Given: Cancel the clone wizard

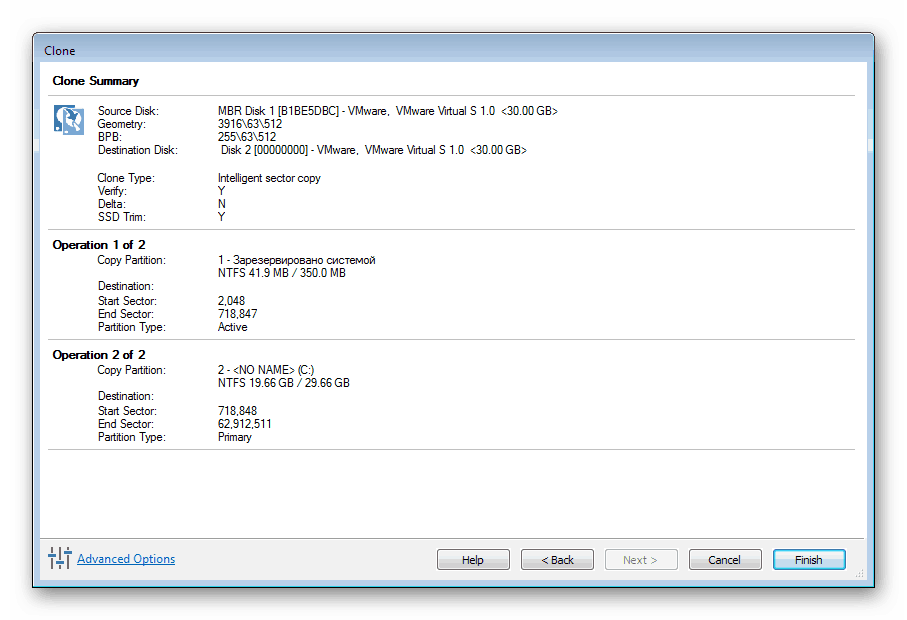Looking at the screenshot, I should (x=725, y=560).
